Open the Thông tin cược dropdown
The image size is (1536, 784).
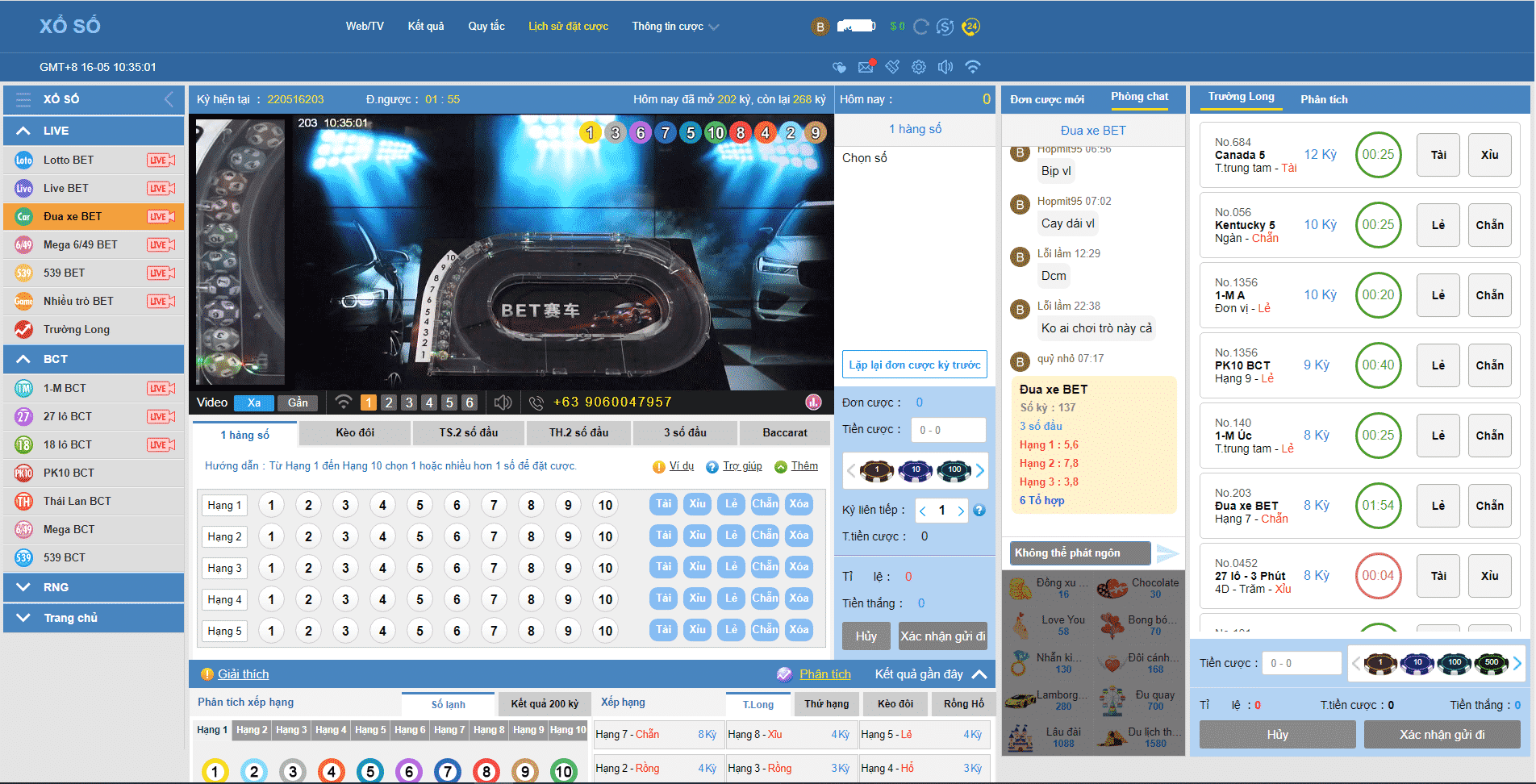pyautogui.click(x=675, y=27)
